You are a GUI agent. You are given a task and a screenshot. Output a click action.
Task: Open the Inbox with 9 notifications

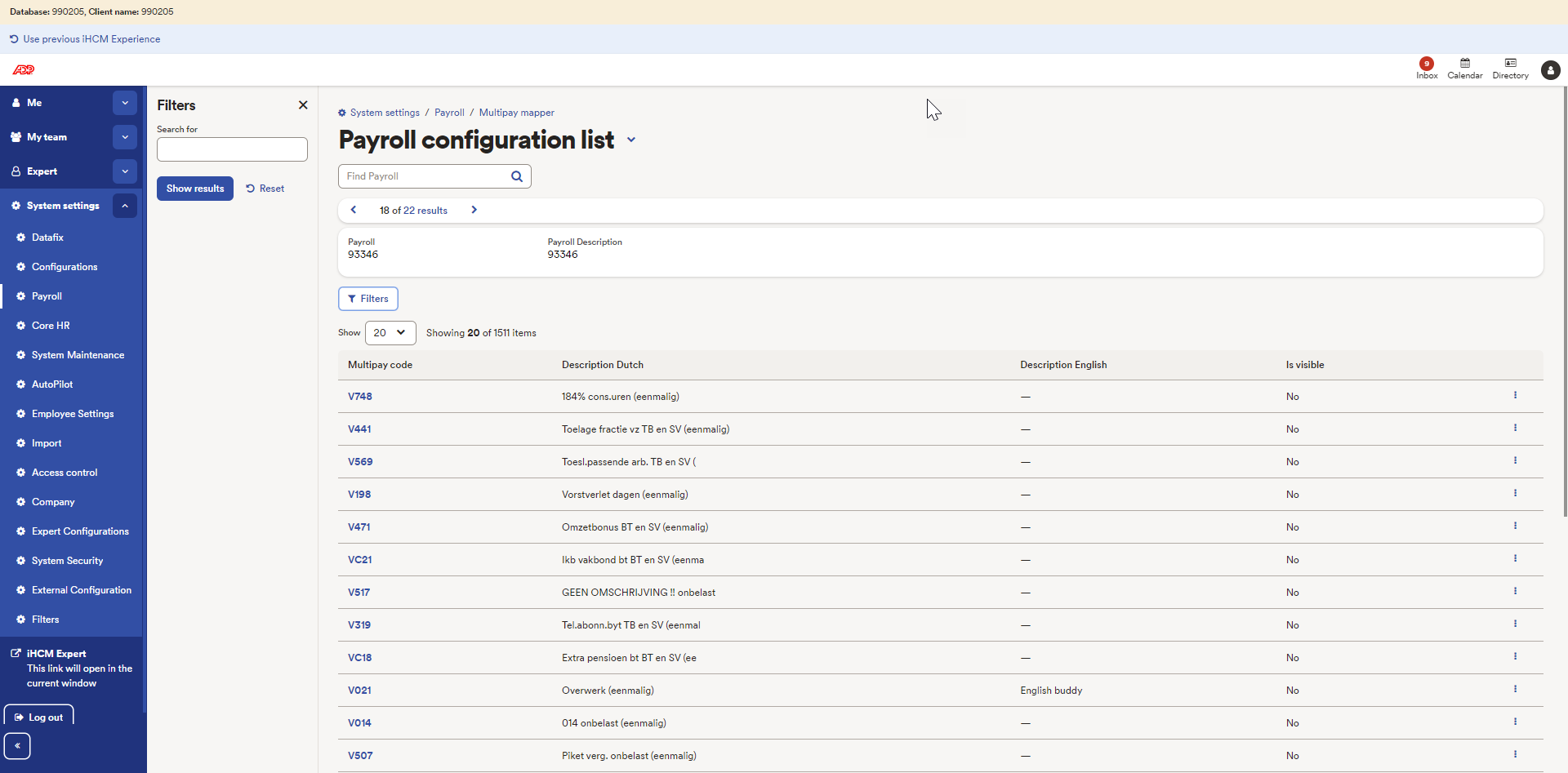[1426, 69]
